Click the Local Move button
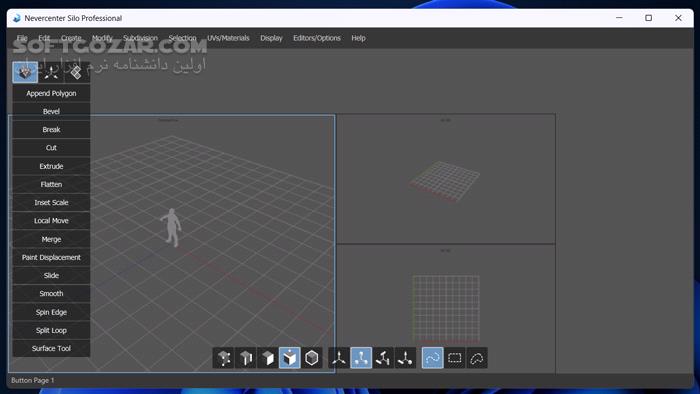The image size is (700, 394). pyautogui.click(x=51, y=221)
